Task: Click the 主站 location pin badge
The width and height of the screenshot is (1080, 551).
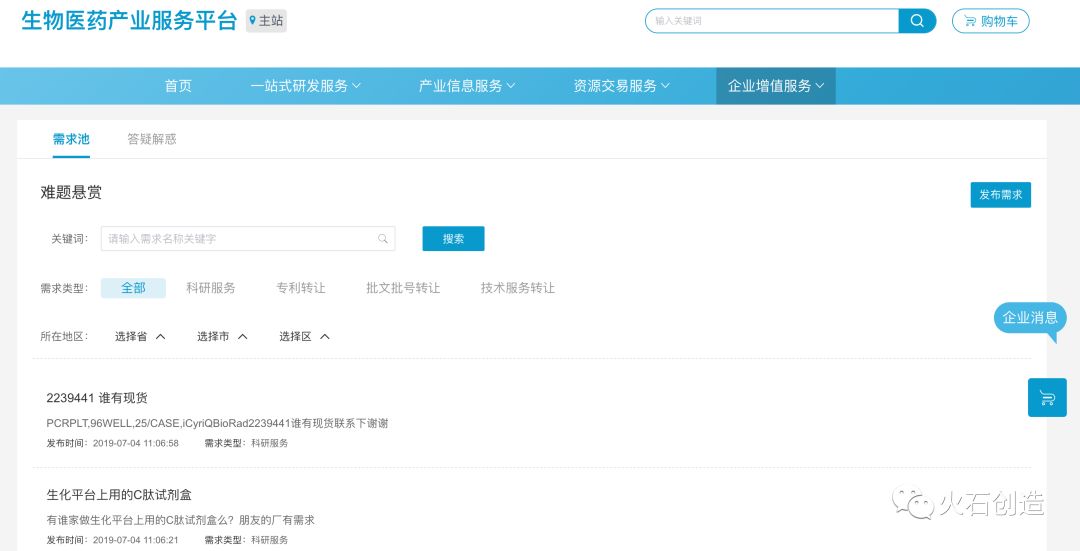Action: [x=266, y=21]
